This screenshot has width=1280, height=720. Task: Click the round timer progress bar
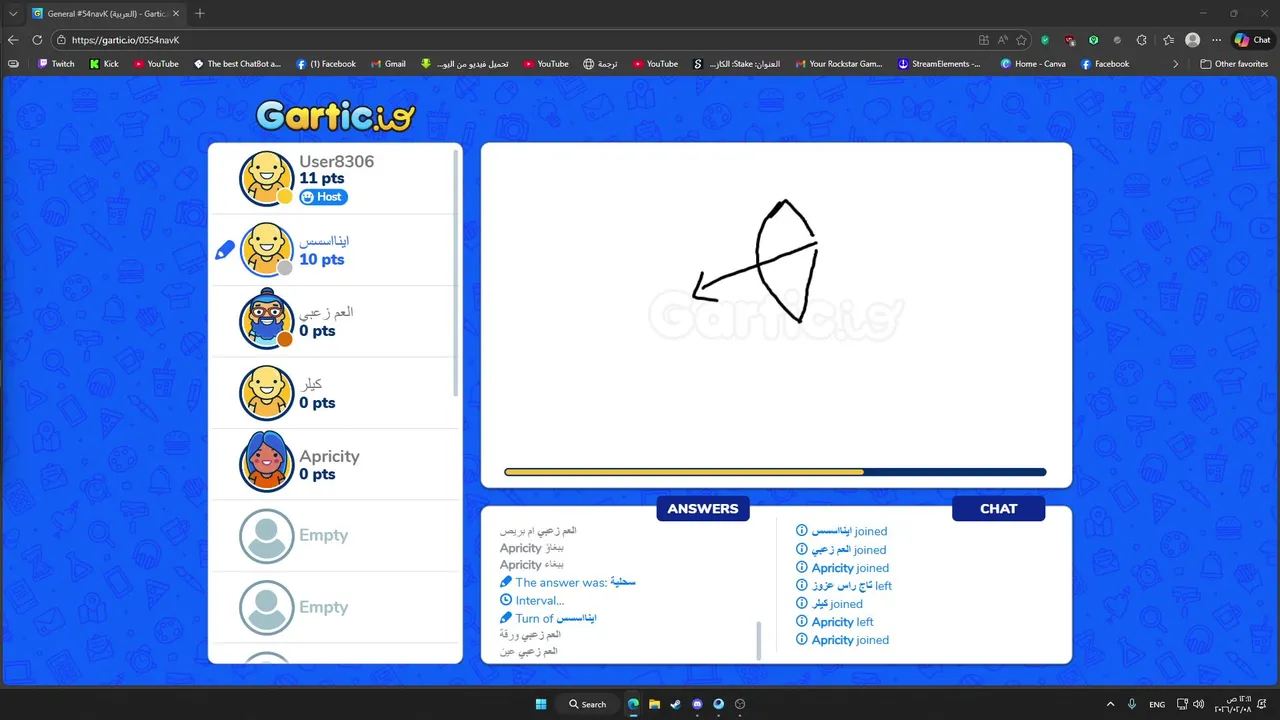(775, 472)
